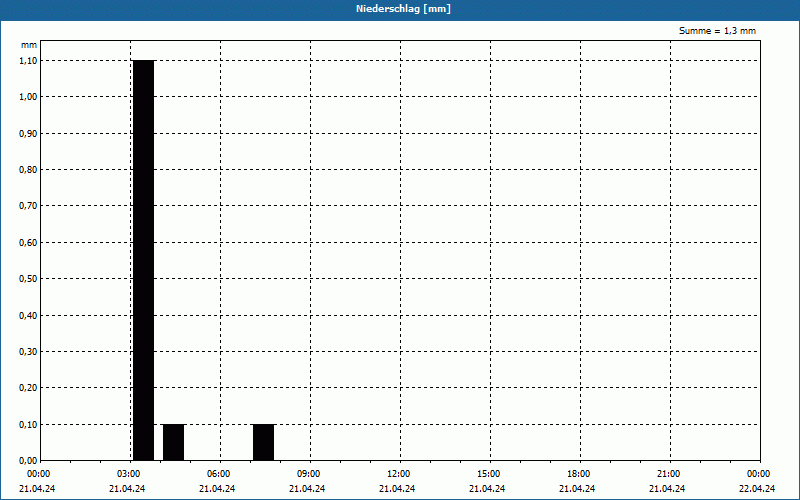
Task: Click the 0,30 y-axis label
Action: pyautogui.click(x=28, y=352)
